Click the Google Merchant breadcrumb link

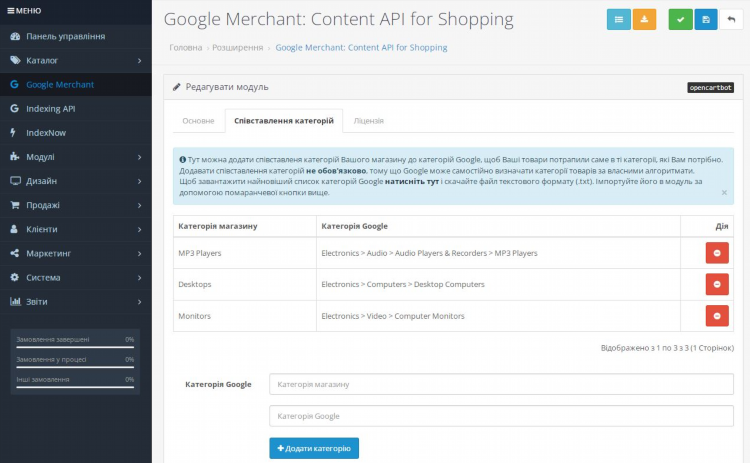361,47
